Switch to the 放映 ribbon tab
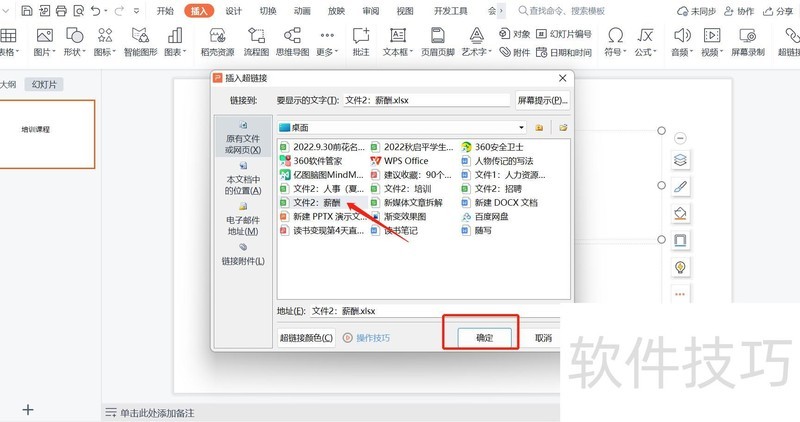The image size is (800, 422). coord(336,11)
